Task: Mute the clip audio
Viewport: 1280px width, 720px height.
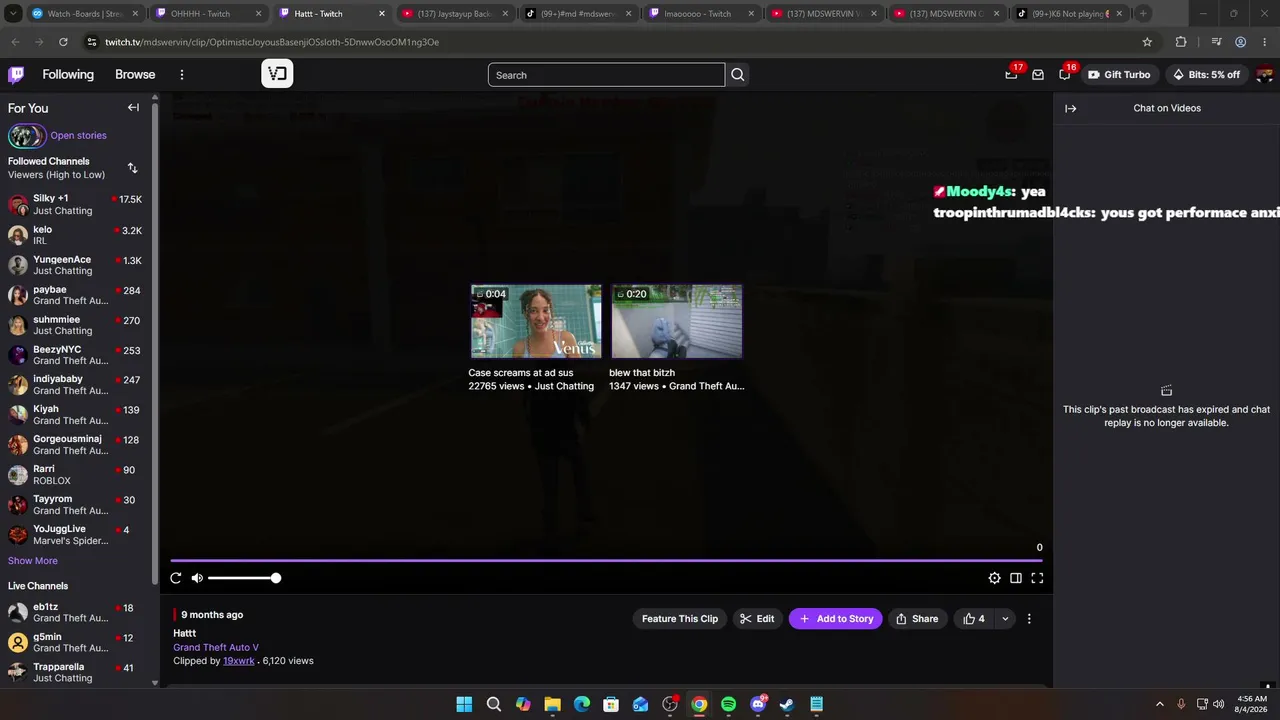Action: click(197, 578)
